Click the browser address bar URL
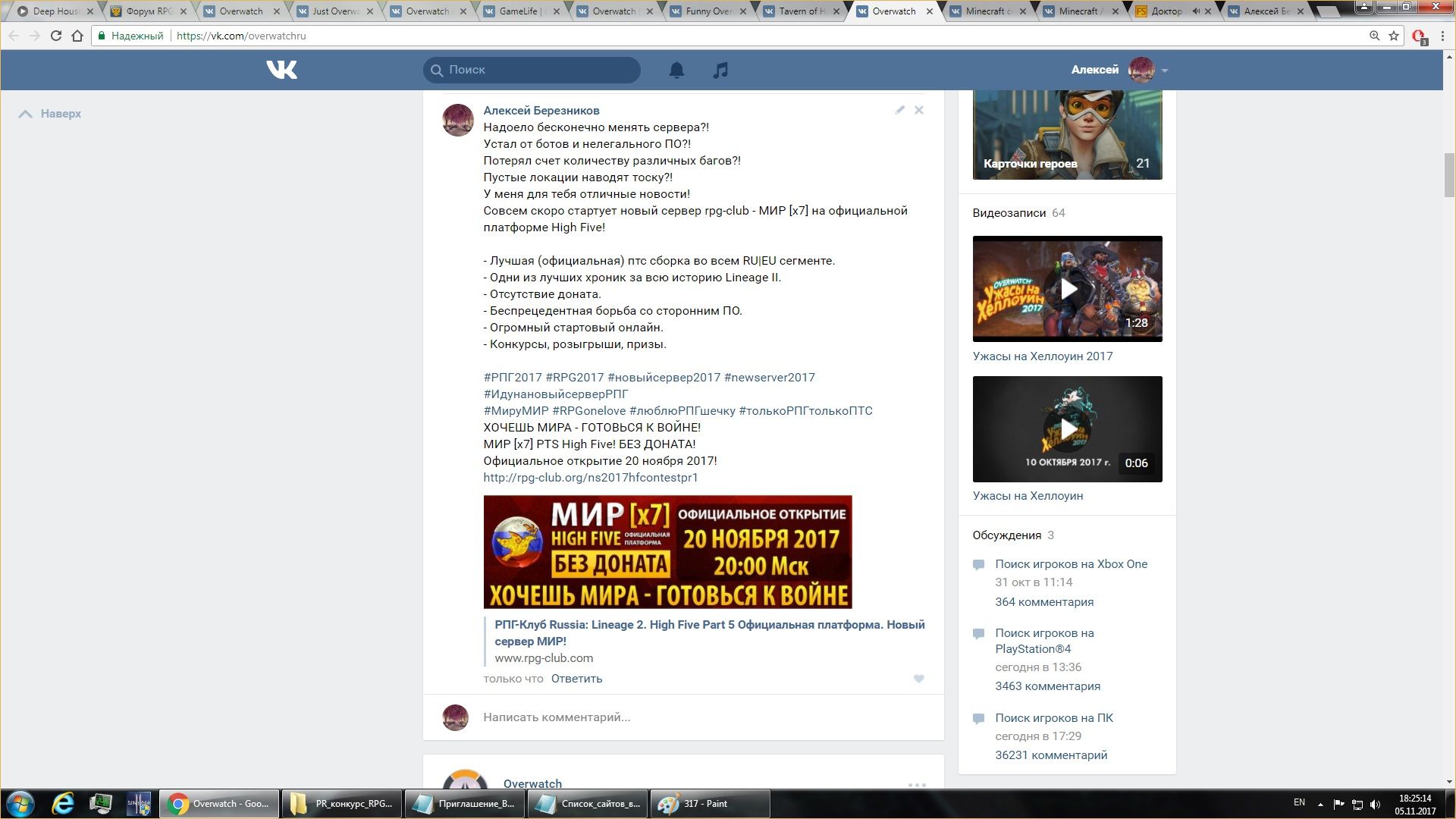The image size is (1456, 819). pyautogui.click(x=241, y=36)
